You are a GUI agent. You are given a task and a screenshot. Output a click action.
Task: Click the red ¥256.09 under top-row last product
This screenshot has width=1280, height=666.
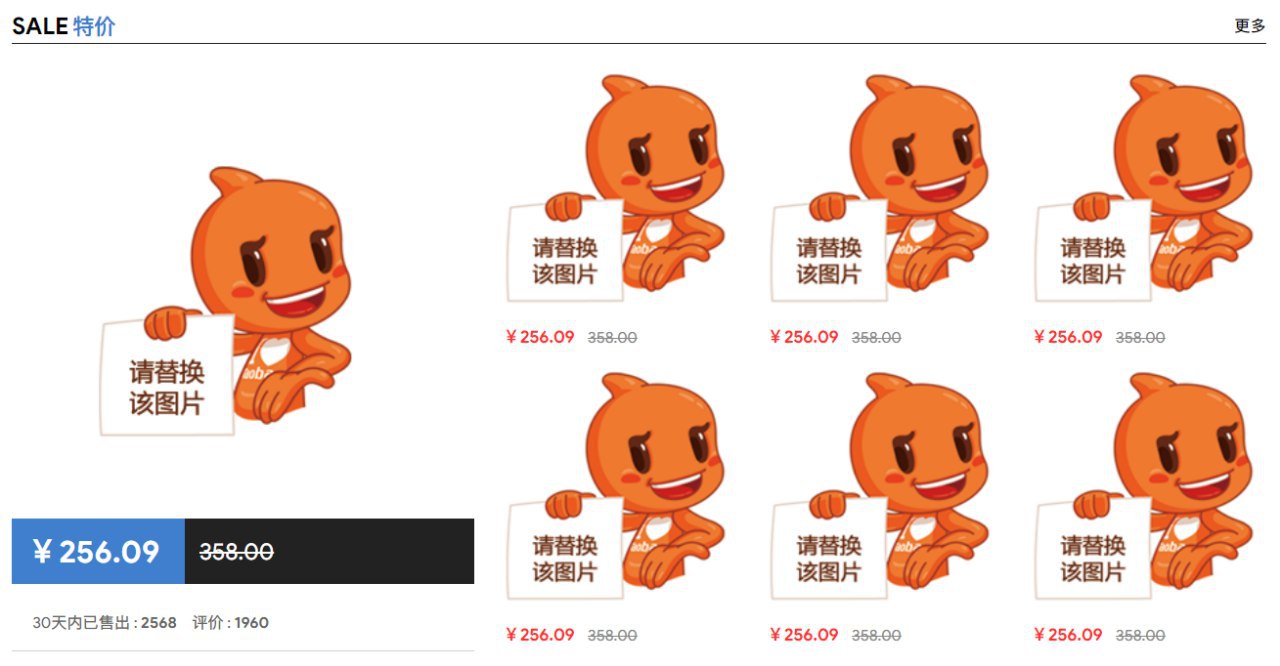1068,337
